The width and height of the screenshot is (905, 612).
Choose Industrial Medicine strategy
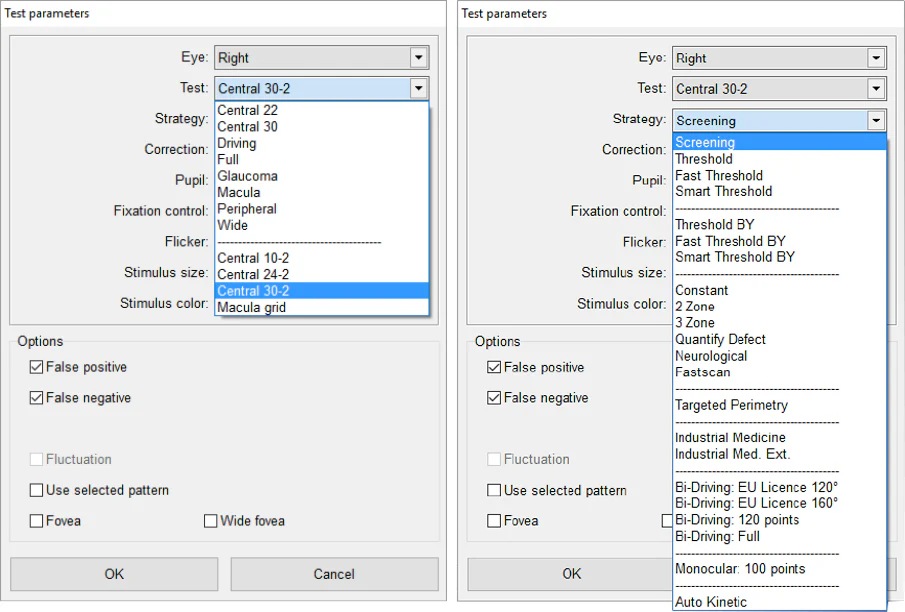[x=779, y=438]
